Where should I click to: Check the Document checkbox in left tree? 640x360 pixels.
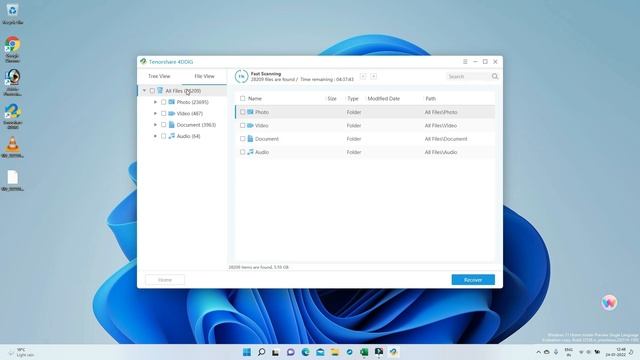[164, 124]
